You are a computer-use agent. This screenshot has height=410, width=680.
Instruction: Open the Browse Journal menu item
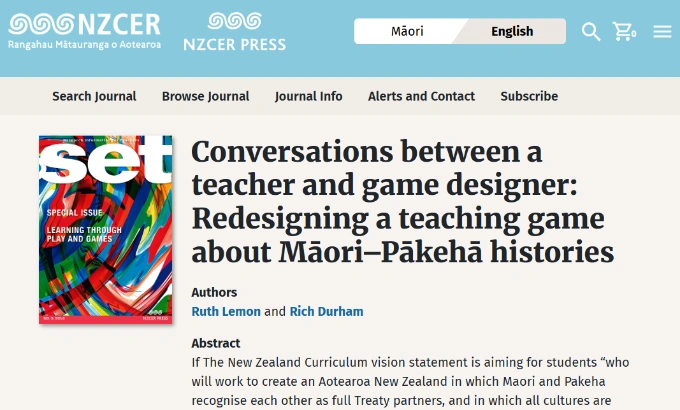coord(206,96)
